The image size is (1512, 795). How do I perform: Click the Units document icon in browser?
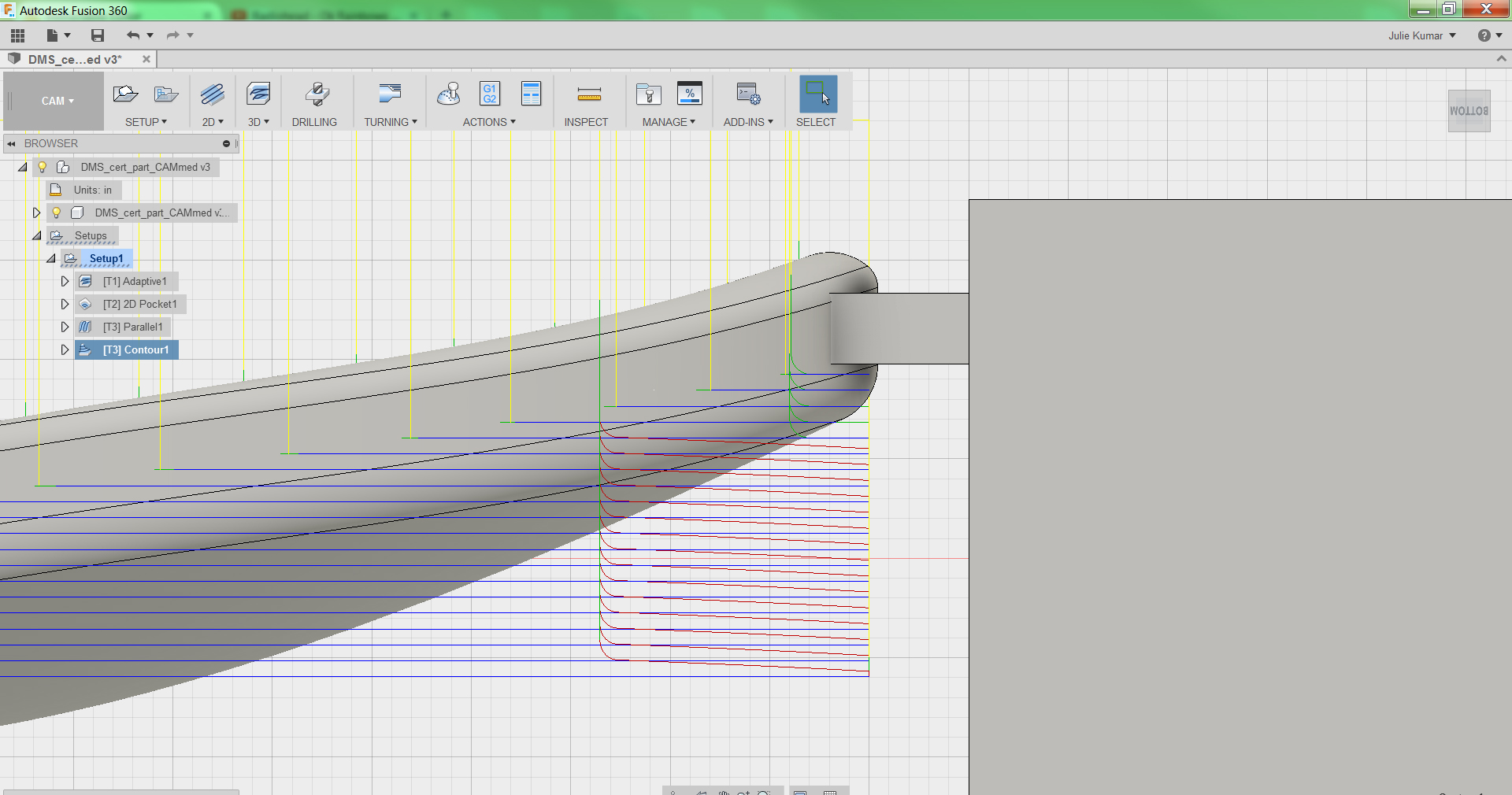[x=56, y=190]
